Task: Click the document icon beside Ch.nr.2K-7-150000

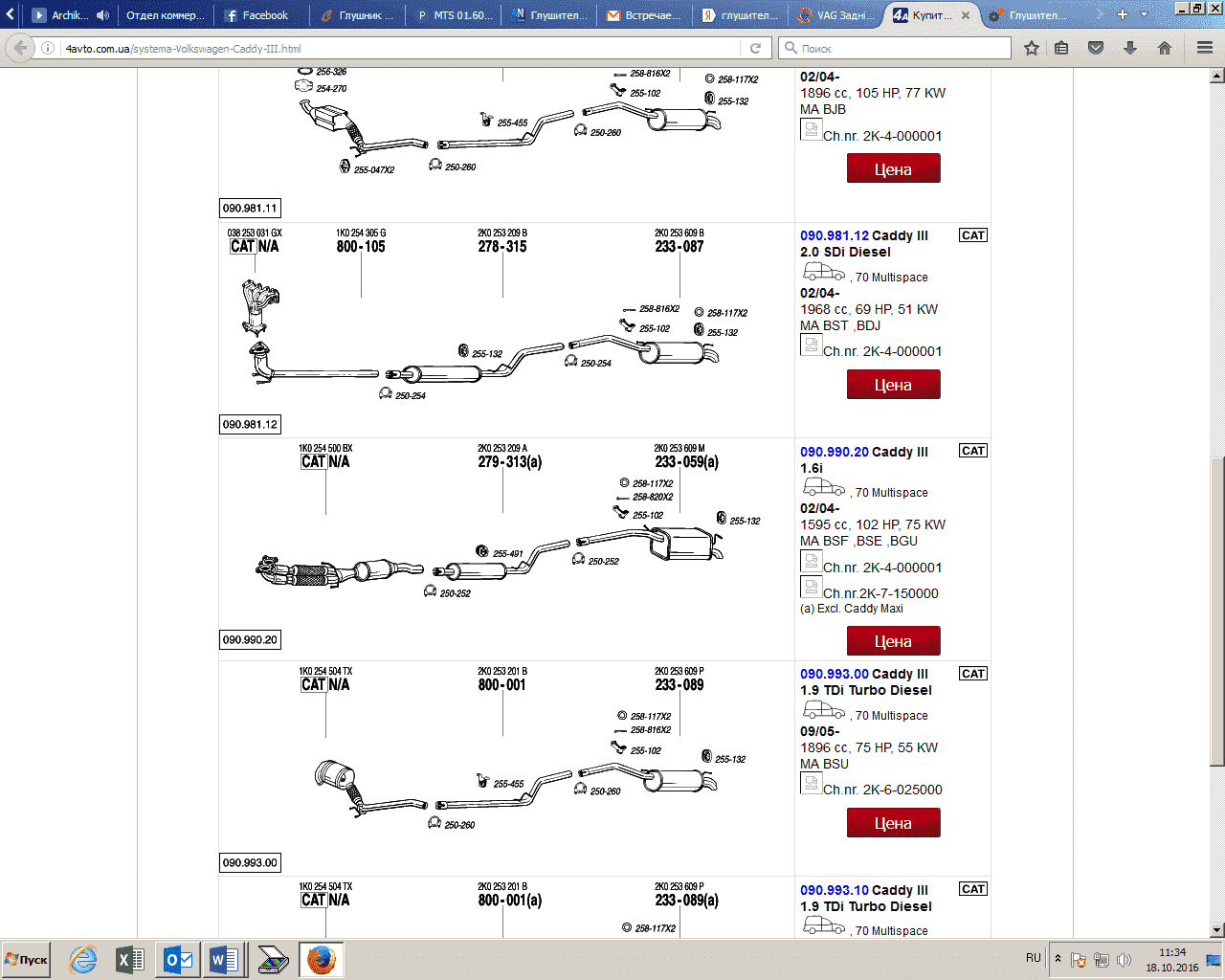Action: [811, 588]
